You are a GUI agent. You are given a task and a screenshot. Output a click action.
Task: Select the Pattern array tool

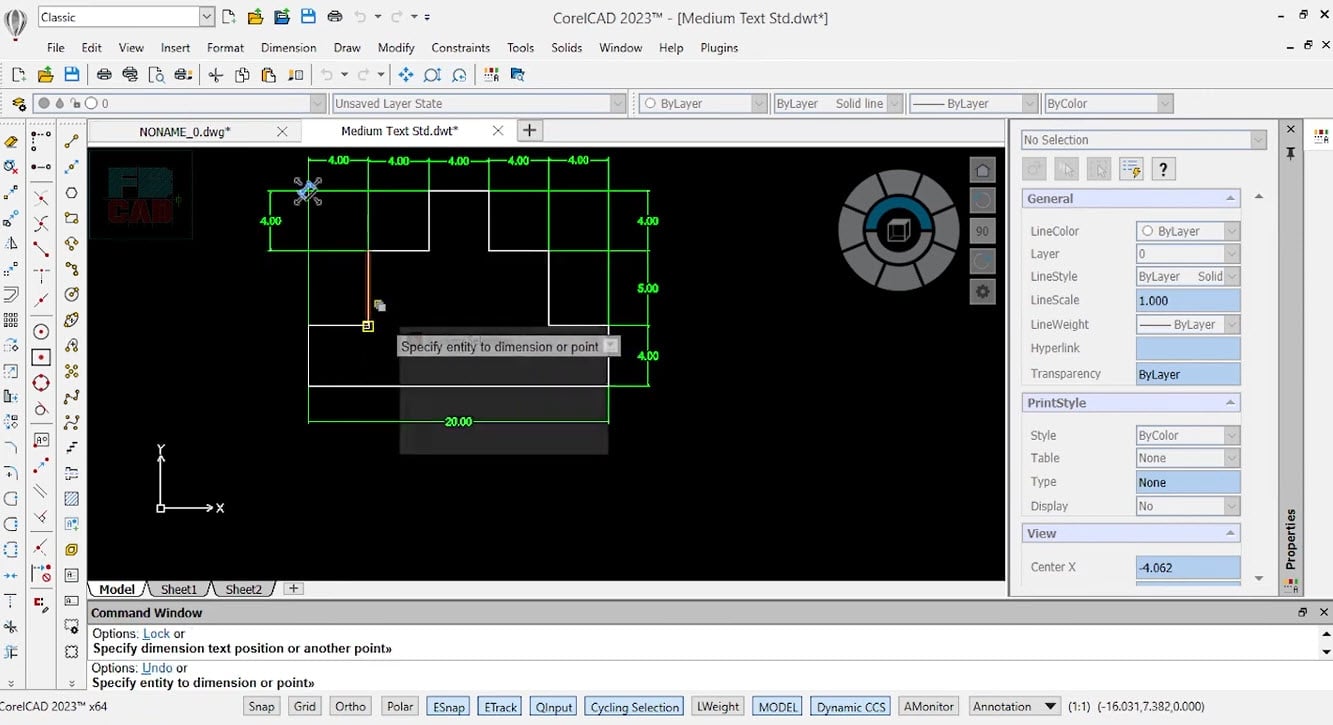[11, 320]
